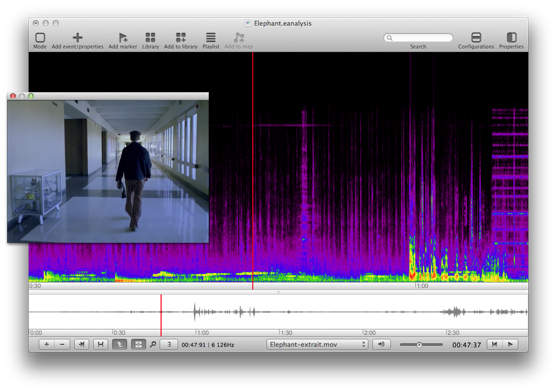Click the 1:00 mark on overview ruler

click(203, 333)
